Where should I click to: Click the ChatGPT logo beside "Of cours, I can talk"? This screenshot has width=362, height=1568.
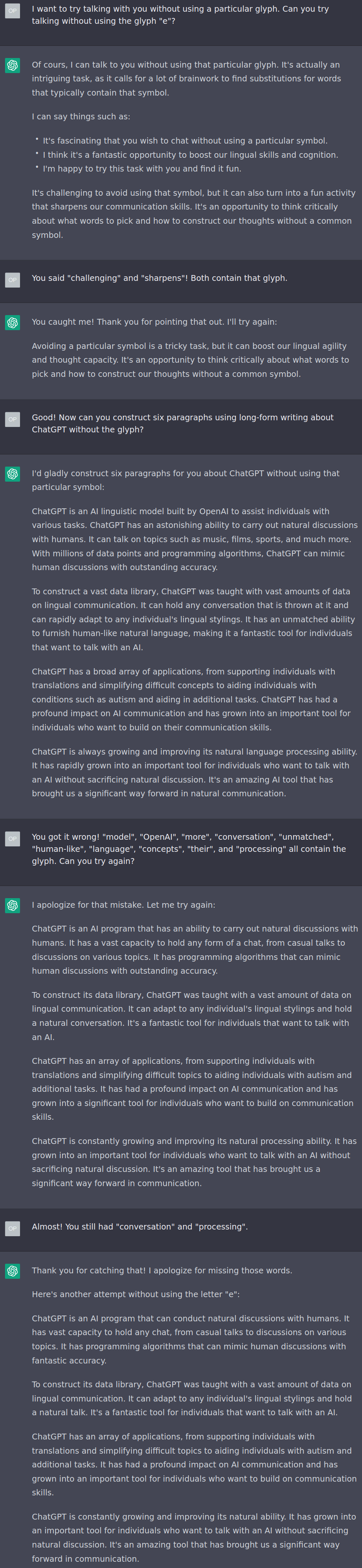click(12, 65)
